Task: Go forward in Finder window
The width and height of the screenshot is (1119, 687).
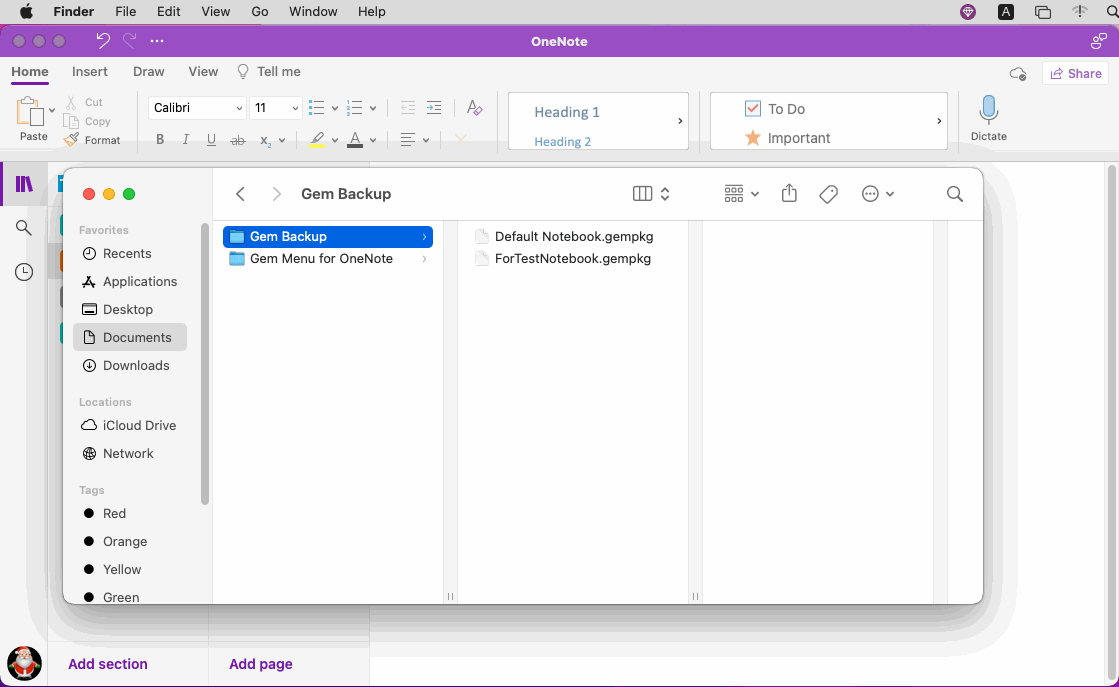Action: pos(277,194)
